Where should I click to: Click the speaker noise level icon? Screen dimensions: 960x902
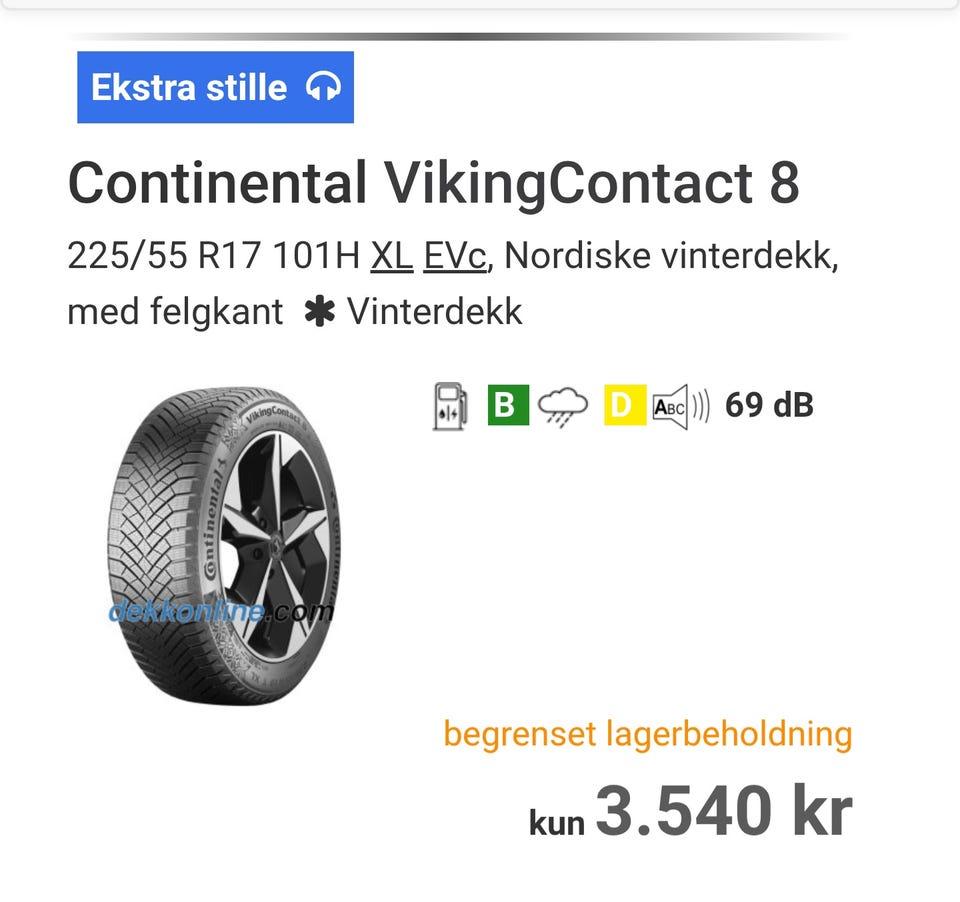coord(680,407)
